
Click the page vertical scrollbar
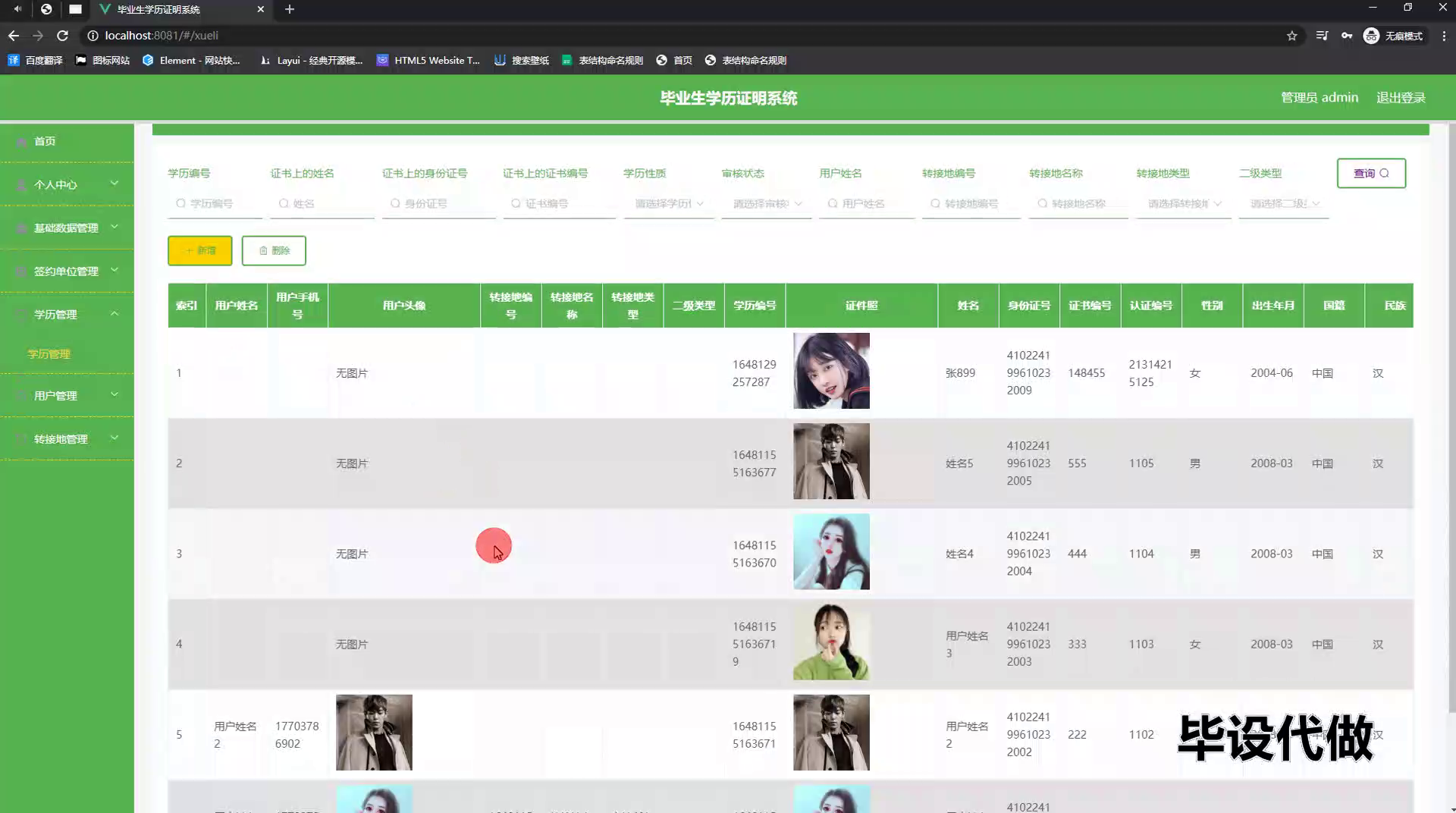point(1451,417)
